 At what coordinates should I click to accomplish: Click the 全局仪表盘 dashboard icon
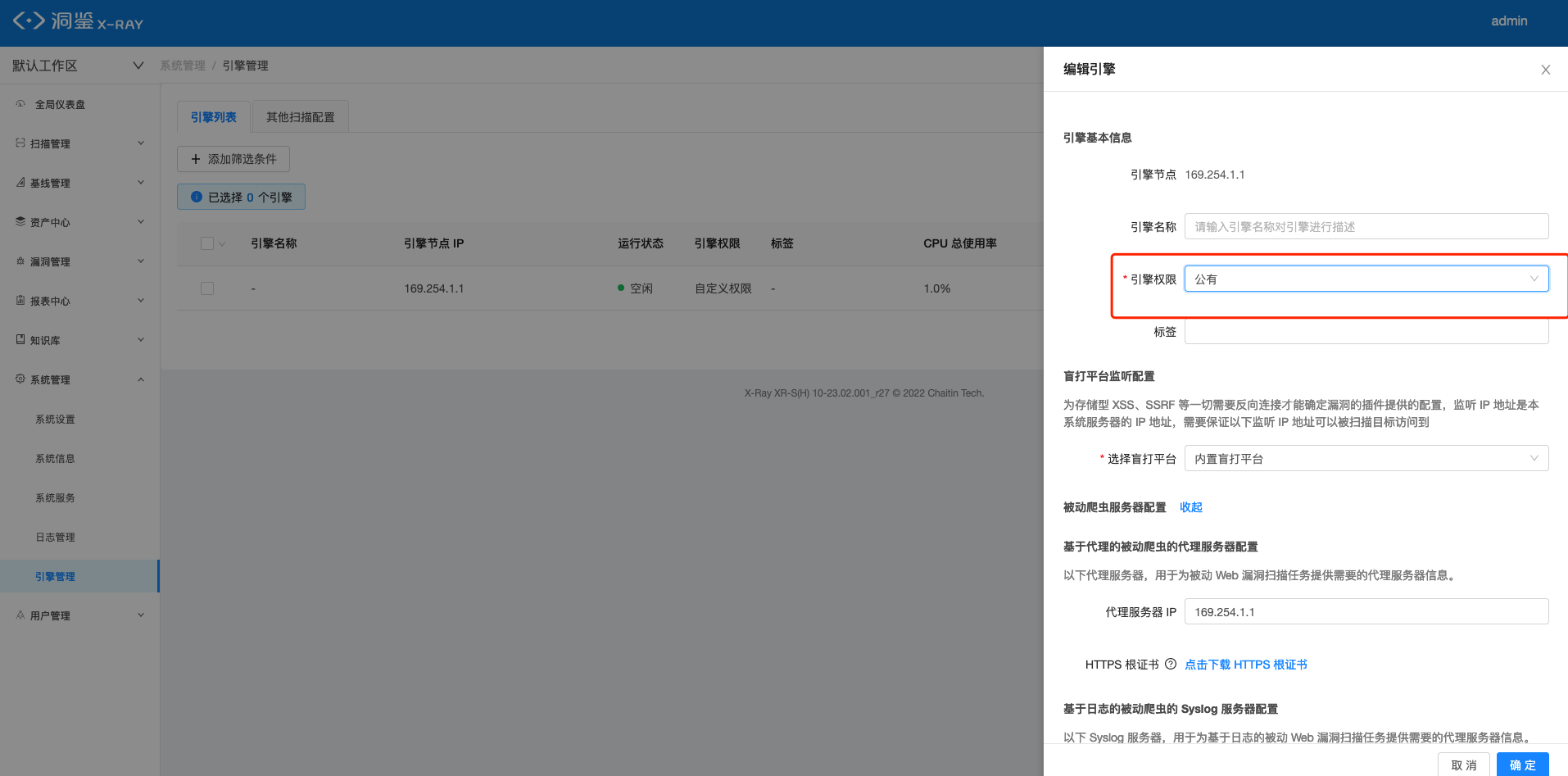20,104
